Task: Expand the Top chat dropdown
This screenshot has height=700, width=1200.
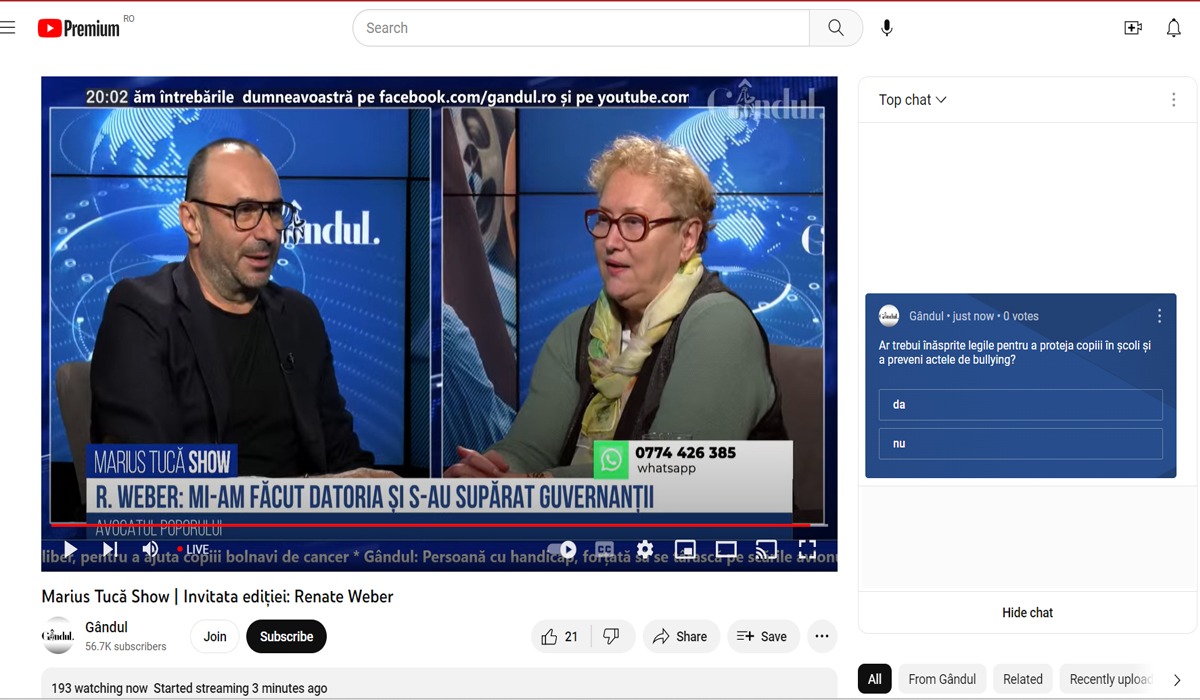Action: [x=912, y=100]
